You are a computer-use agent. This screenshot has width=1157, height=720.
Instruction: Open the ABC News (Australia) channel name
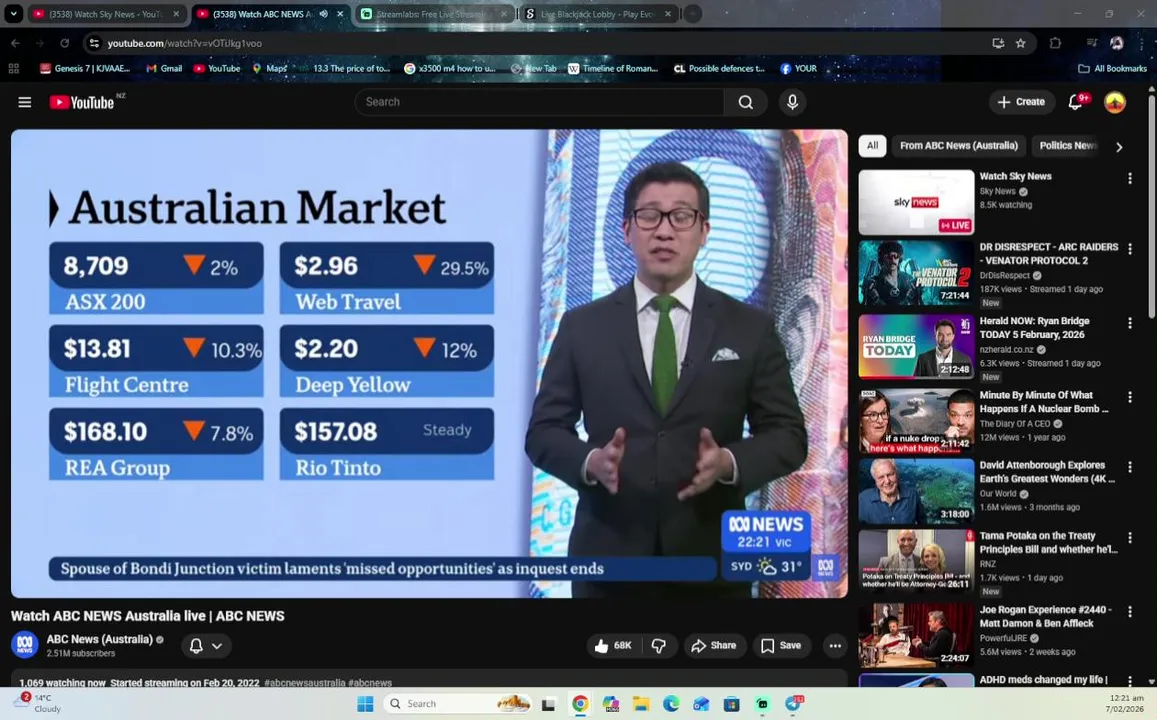(100, 639)
